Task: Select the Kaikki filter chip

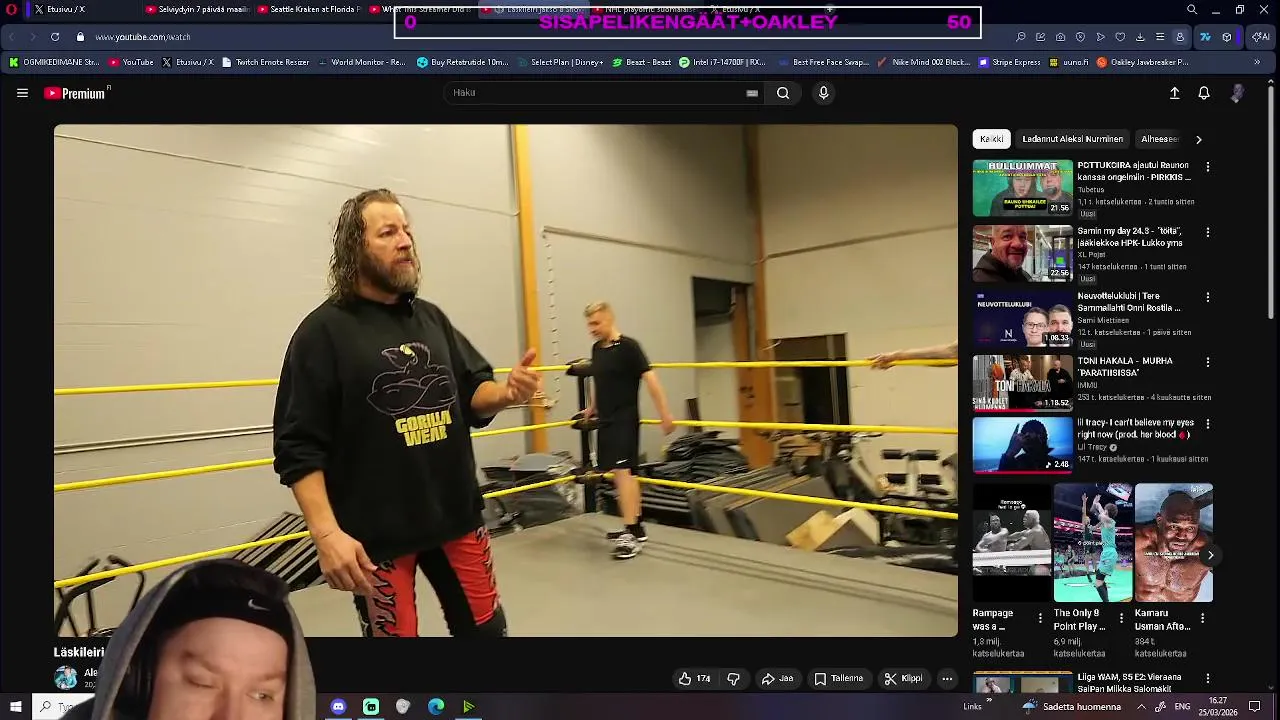Action: (991, 139)
